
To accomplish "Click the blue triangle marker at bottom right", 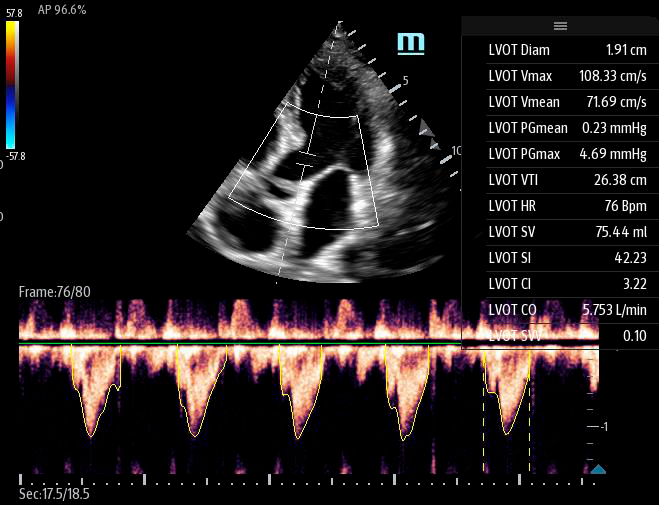I will click(598, 468).
